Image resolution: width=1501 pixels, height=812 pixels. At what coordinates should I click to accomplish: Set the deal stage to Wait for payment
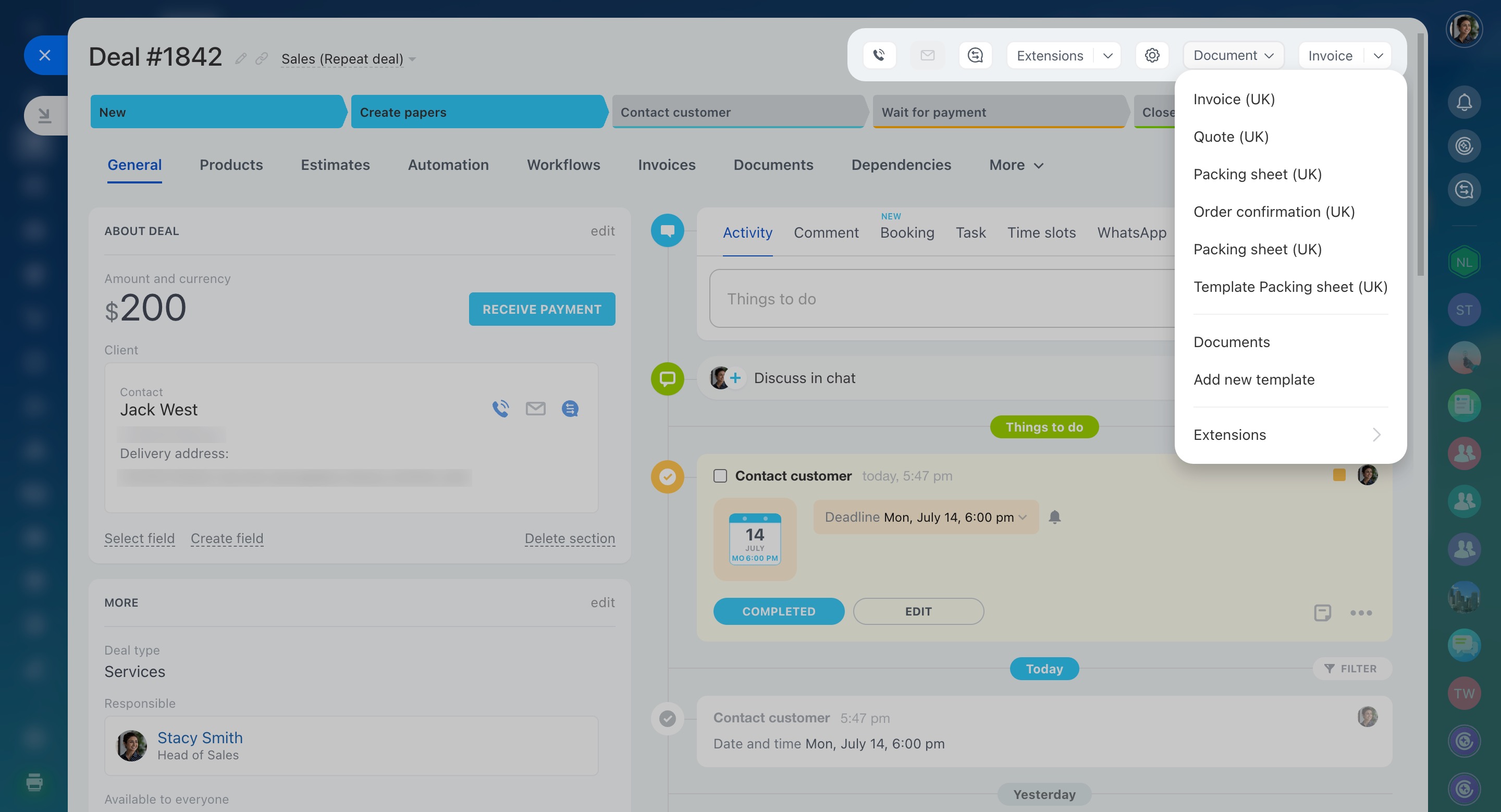coord(1000,112)
